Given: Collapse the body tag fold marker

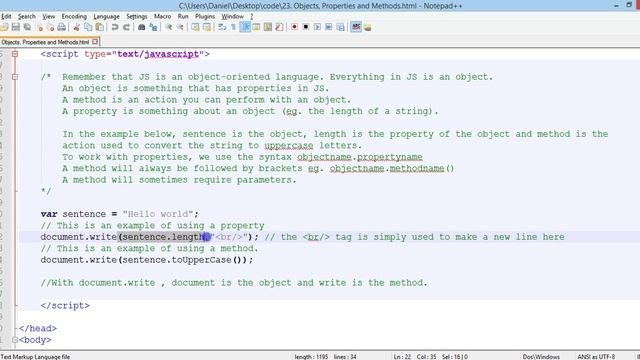Looking at the screenshot, I should [15, 340].
